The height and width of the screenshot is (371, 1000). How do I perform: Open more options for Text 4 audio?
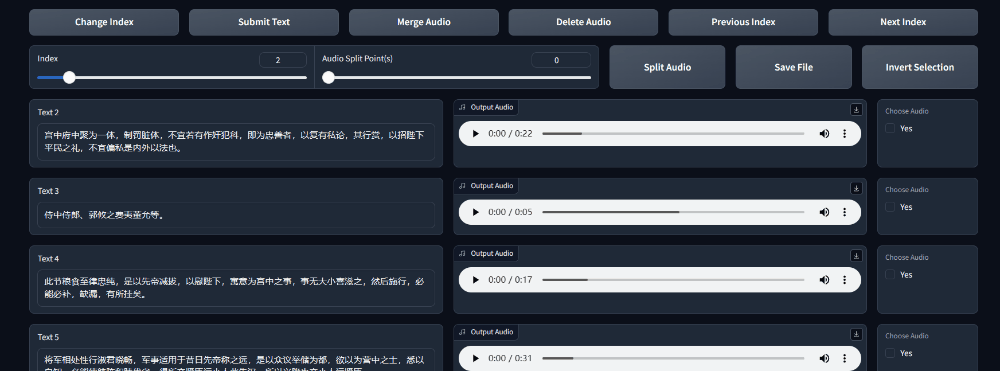[845, 280]
